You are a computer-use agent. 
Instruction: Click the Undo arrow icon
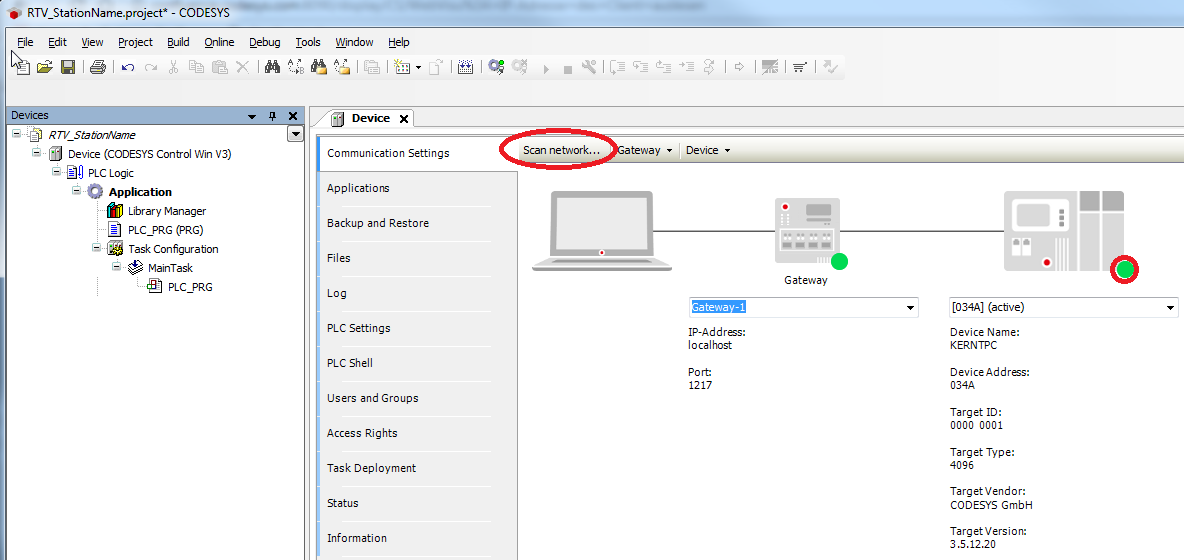[x=128, y=67]
